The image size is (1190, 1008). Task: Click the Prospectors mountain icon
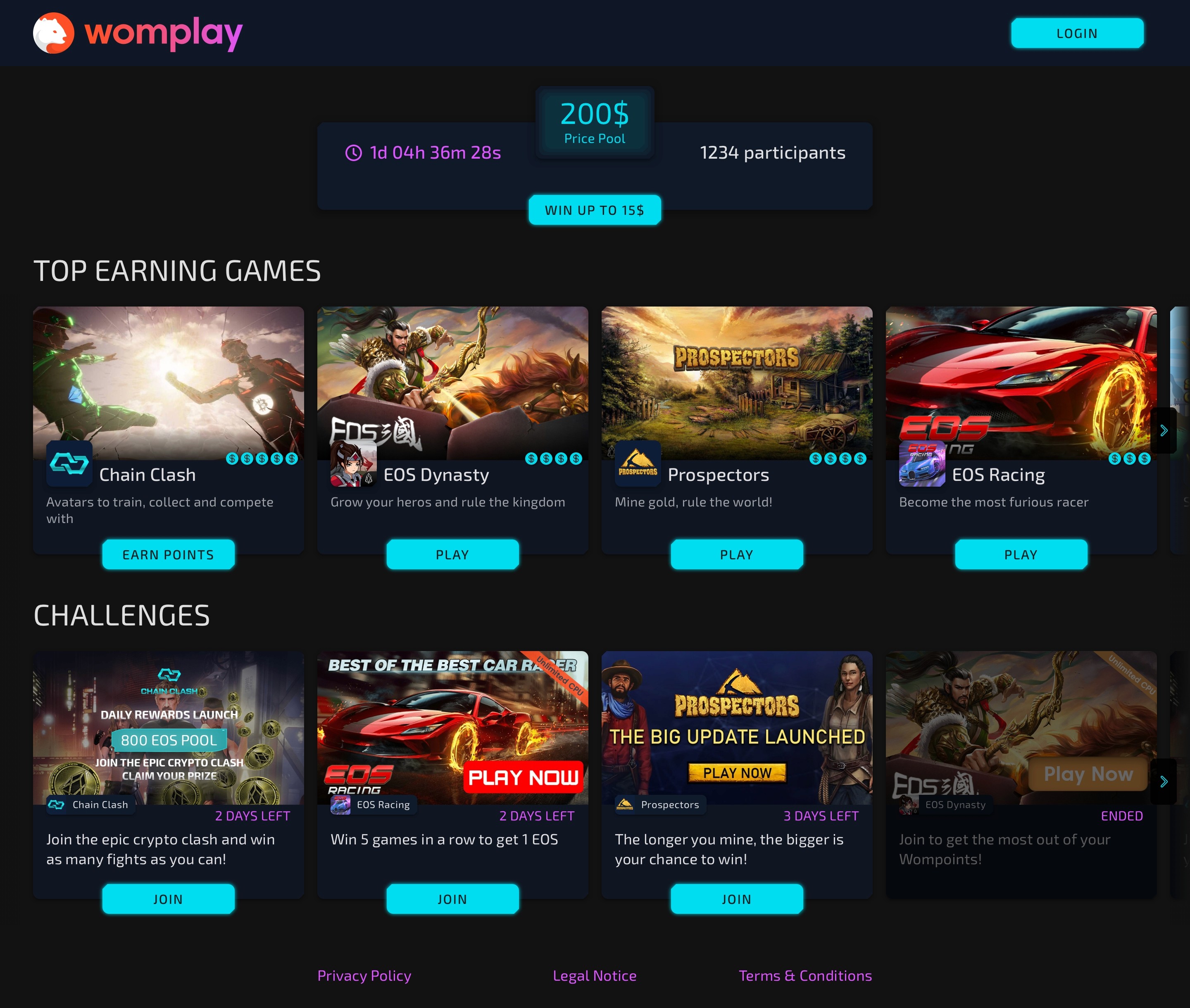(x=638, y=464)
